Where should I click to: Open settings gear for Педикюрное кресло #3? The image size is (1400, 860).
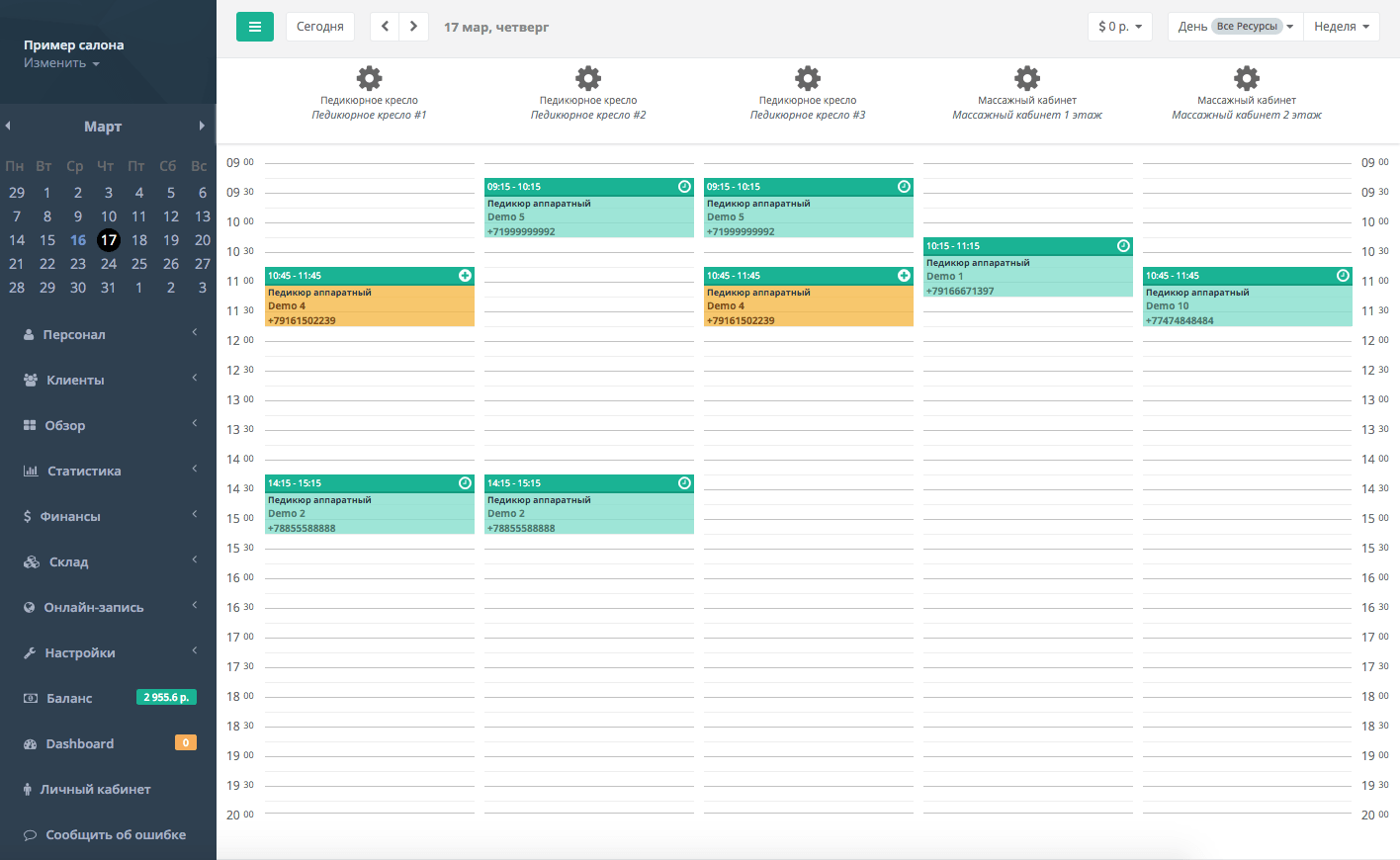[808, 78]
